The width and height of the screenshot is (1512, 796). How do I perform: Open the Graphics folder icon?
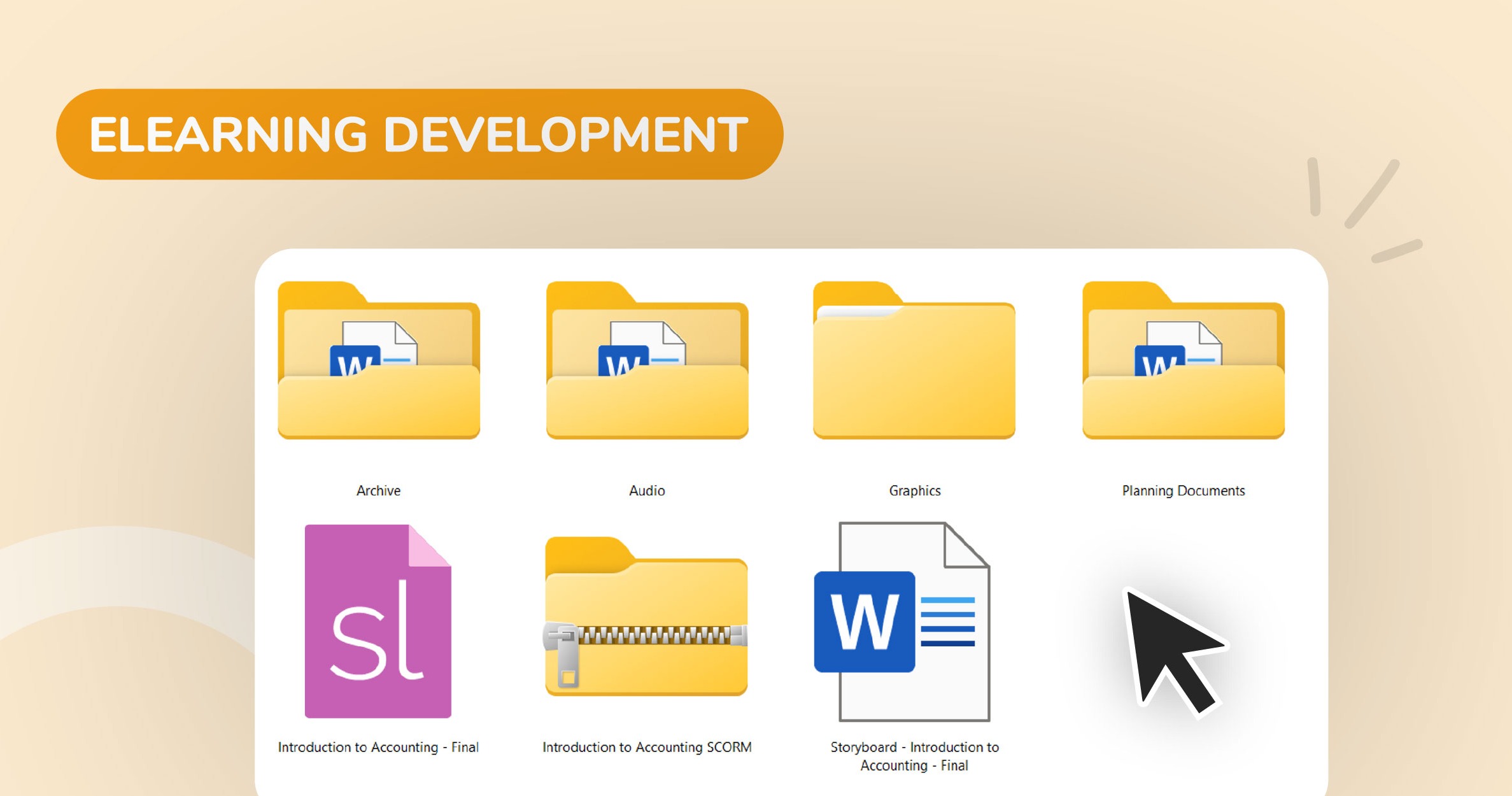(x=914, y=360)
